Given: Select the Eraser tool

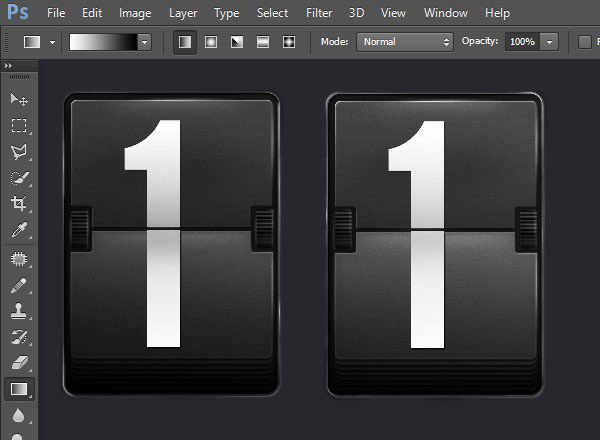Looking at the screenshot, I should coord(19,363).
